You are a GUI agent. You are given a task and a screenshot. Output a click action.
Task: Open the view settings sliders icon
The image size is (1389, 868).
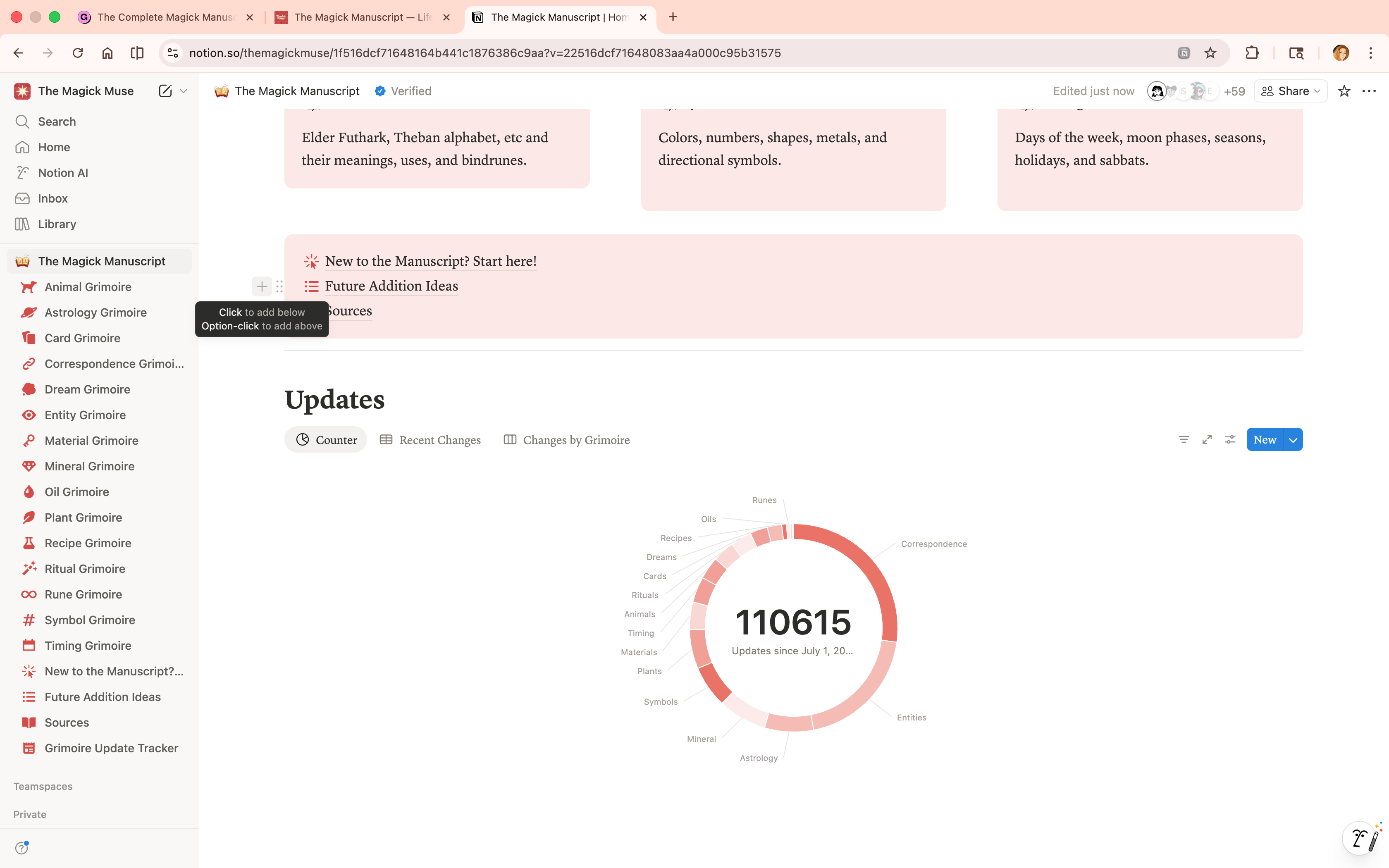pos(1230,439)
